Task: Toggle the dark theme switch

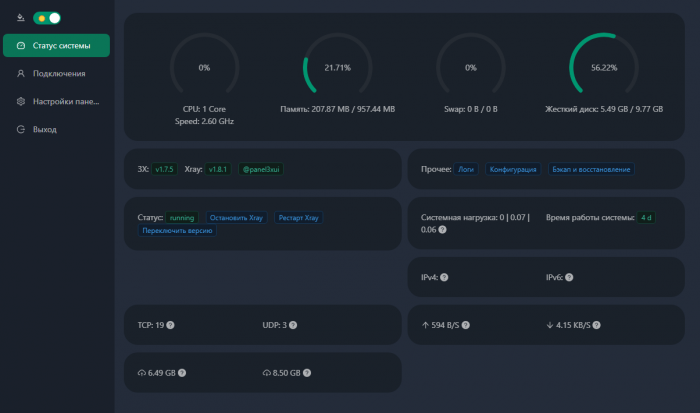Action: [47, 18]
